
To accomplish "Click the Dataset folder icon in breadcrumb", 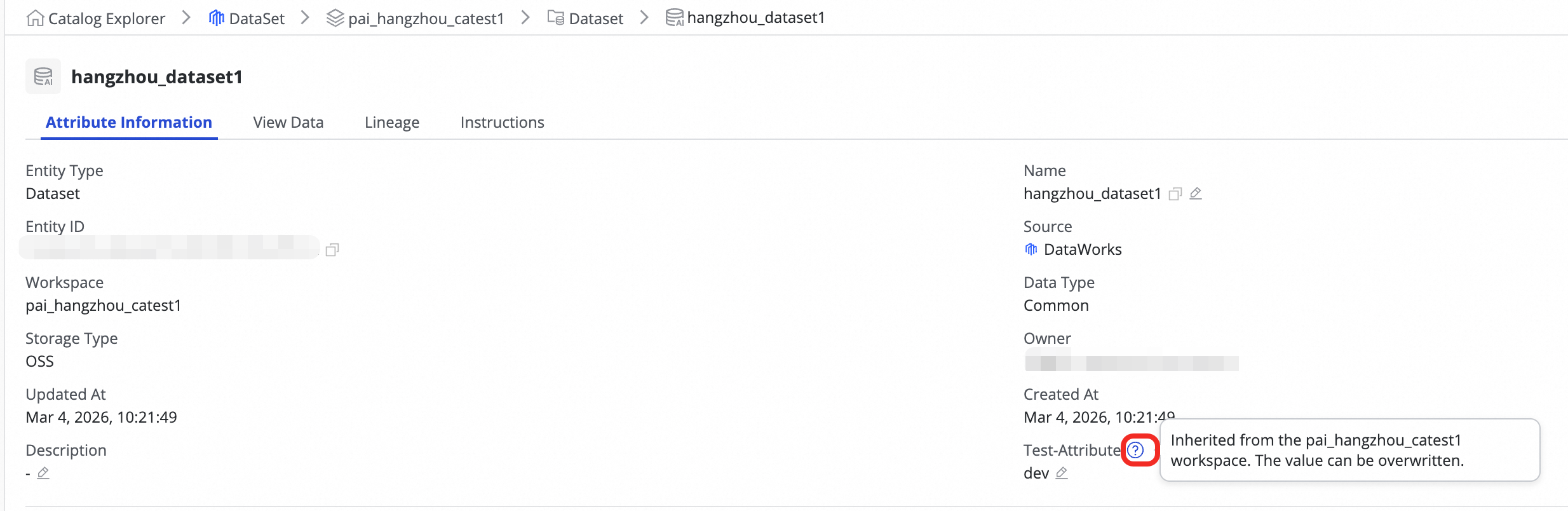I will pyautogui.click(x=556, y=18).
